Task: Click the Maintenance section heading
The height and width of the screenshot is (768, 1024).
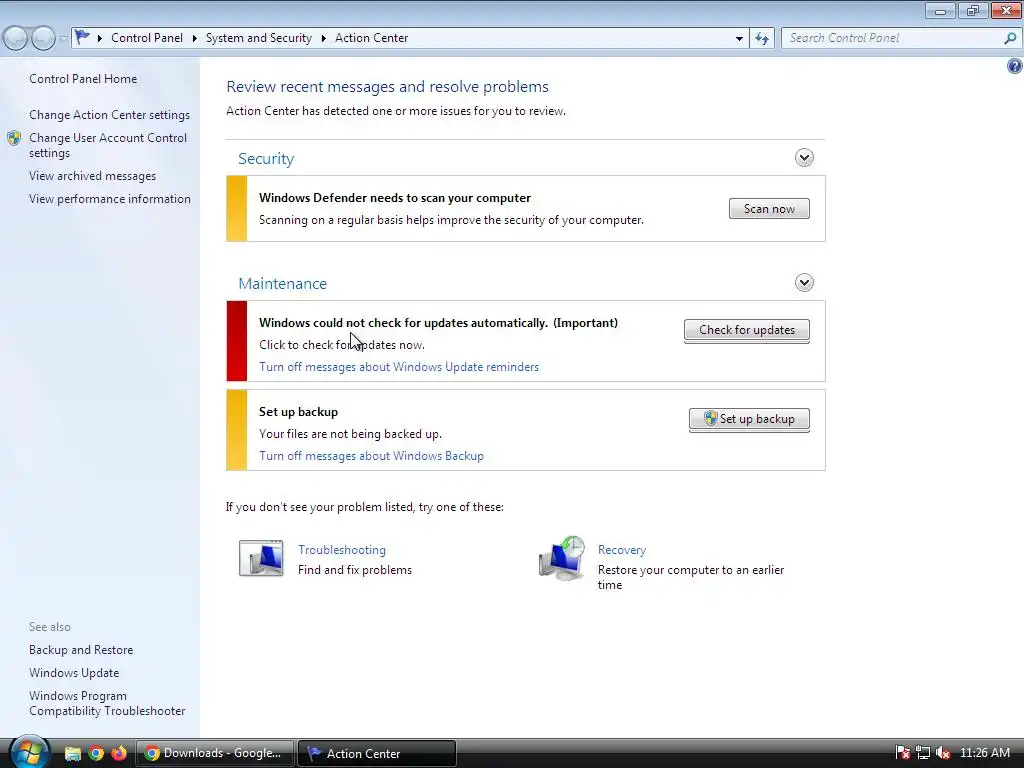Action: 282,283
